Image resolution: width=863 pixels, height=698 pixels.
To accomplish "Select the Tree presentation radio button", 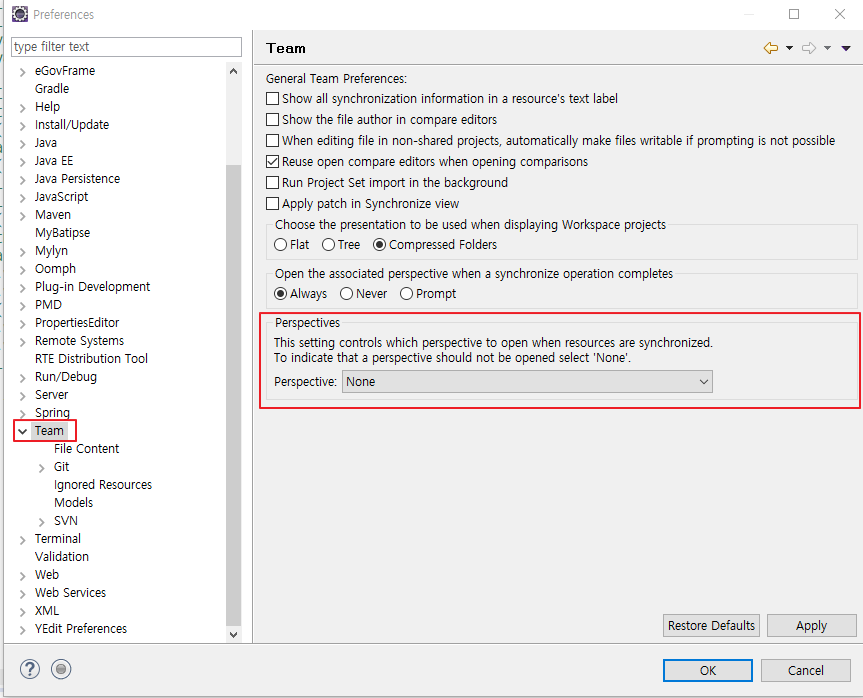I will [x=329, y=244].
